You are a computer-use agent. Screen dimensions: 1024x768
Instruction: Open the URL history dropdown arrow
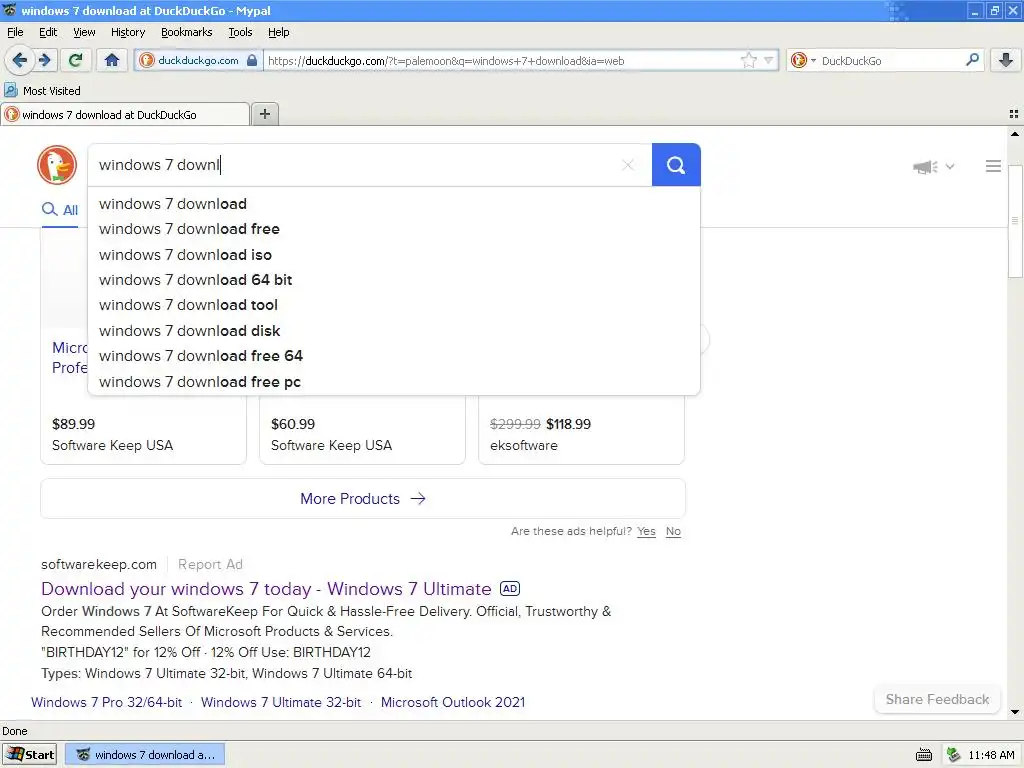click(769, 60)
